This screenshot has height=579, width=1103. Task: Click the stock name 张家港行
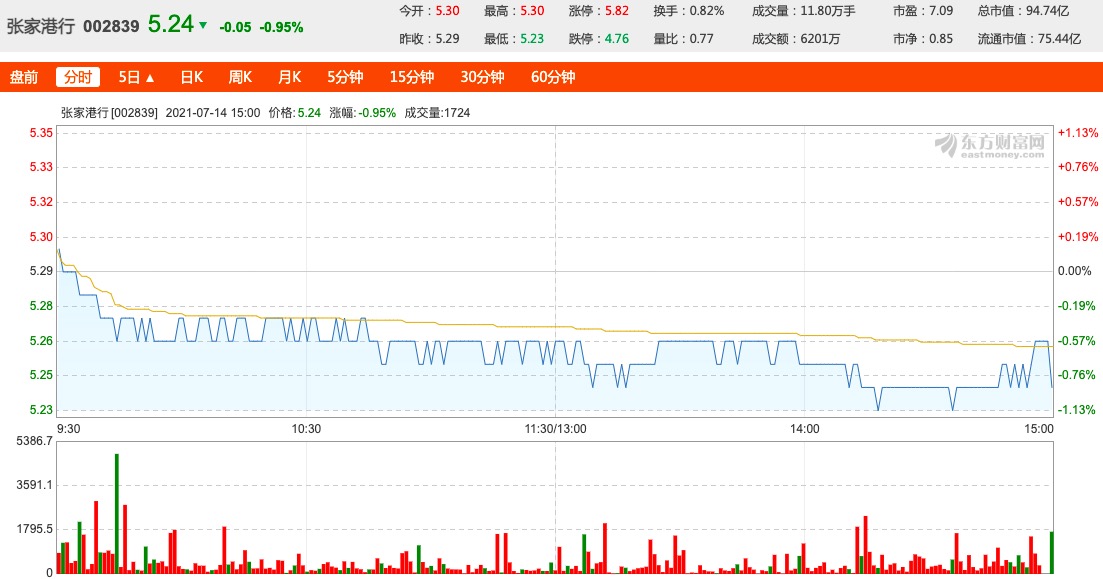point(41,27)
